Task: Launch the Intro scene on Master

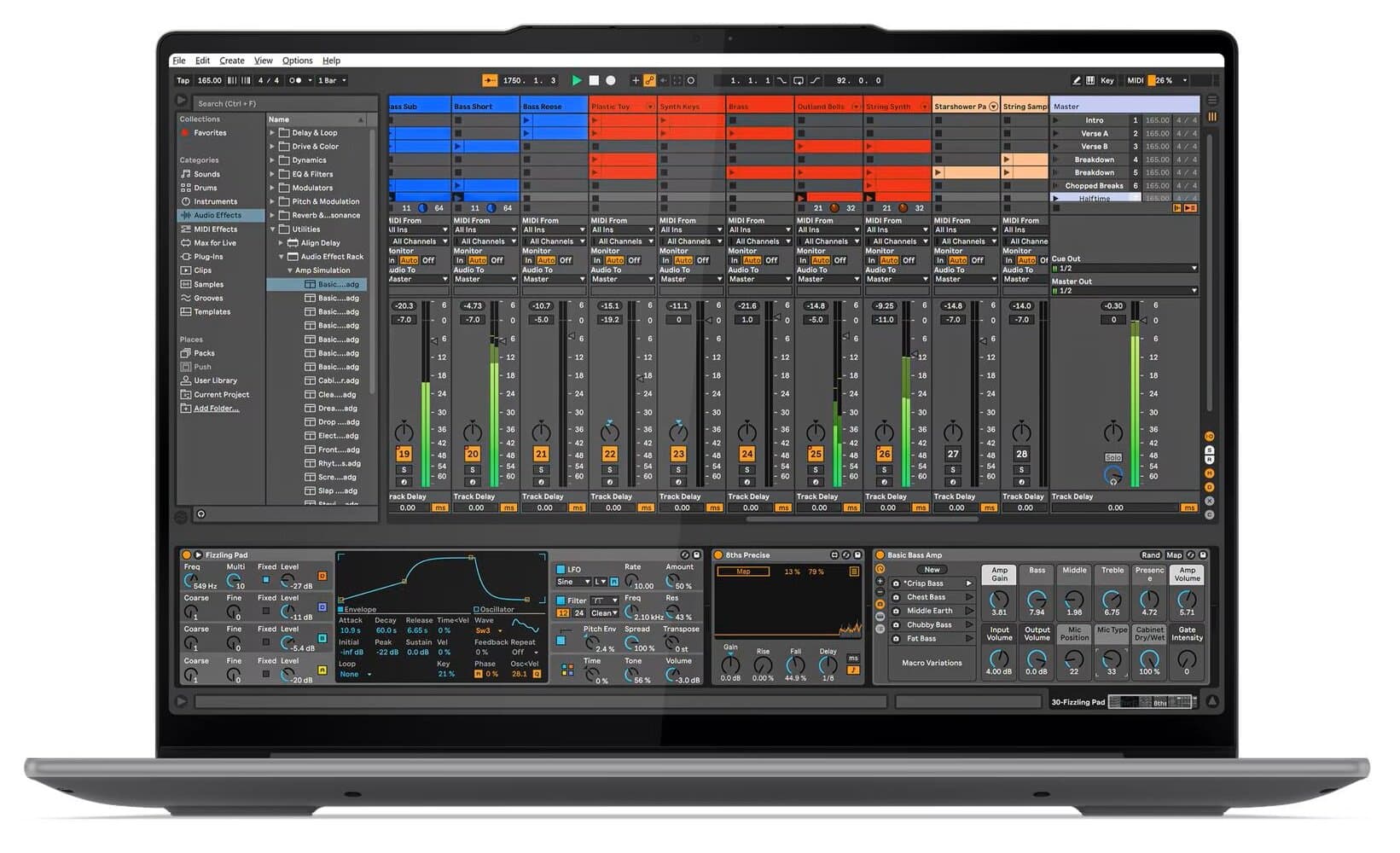Action: click(x=1055, y=120)
